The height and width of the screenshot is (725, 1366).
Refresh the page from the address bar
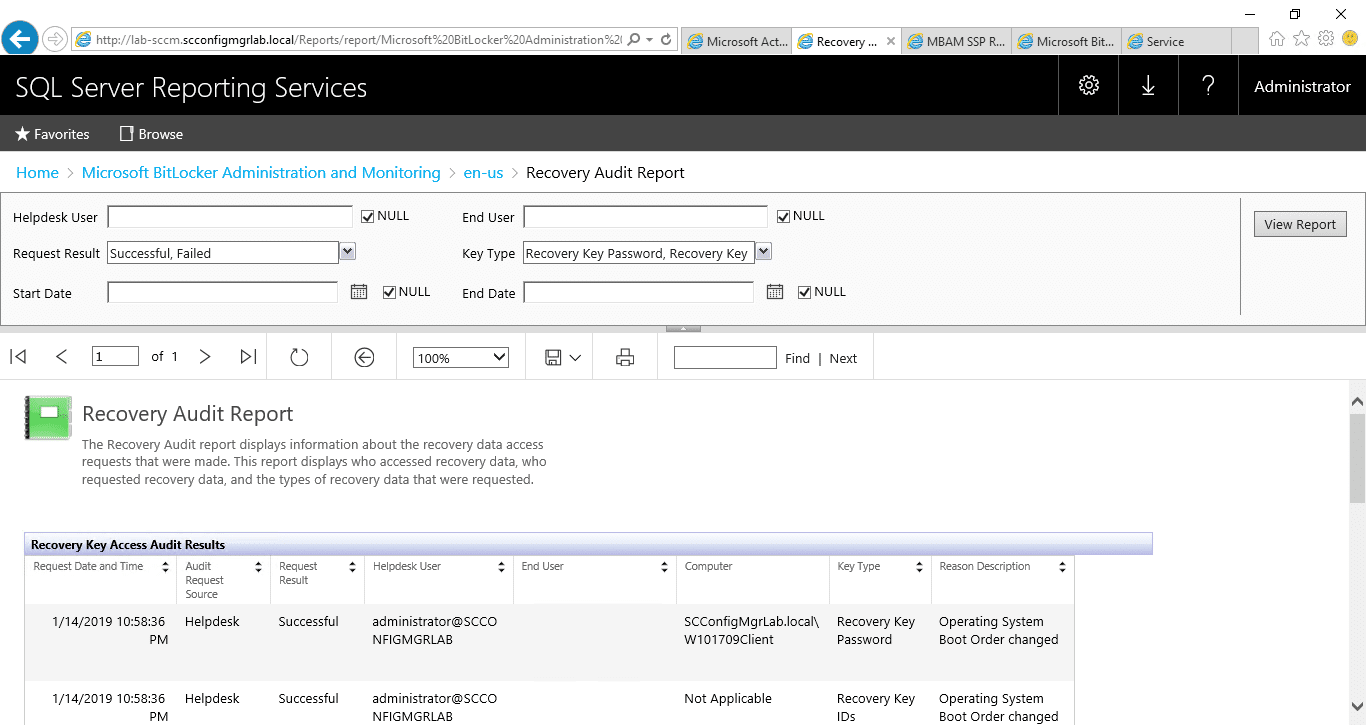click(x=666, y=40)
